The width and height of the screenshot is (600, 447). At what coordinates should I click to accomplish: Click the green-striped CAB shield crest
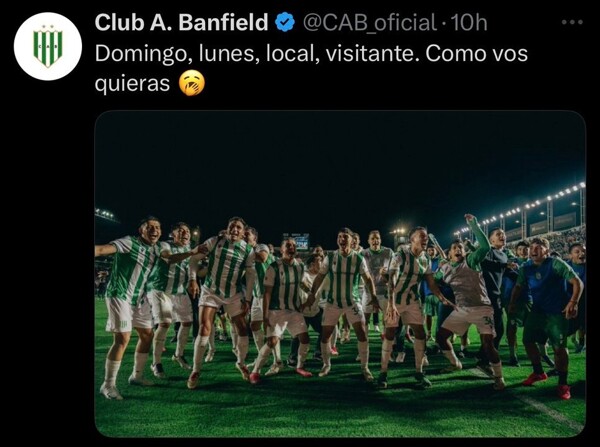[48, 46]
